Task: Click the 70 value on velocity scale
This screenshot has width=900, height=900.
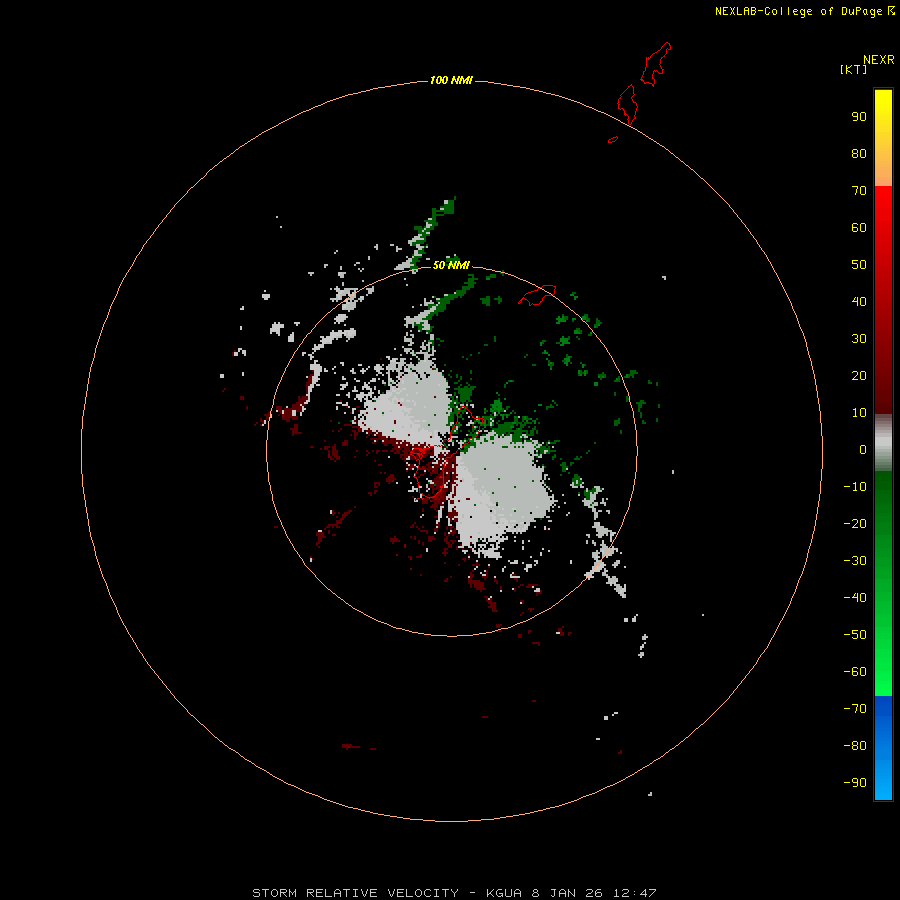Action: pos(859,191)
